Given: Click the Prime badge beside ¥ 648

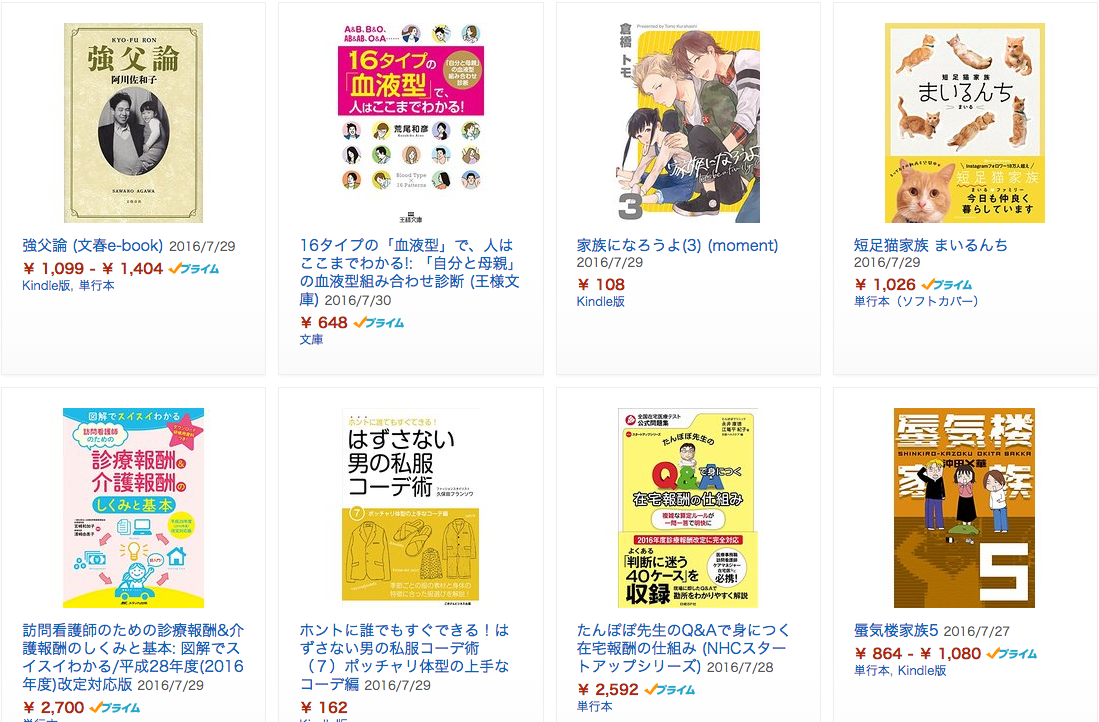Looking at the screenshot, I should coord(379,322).
